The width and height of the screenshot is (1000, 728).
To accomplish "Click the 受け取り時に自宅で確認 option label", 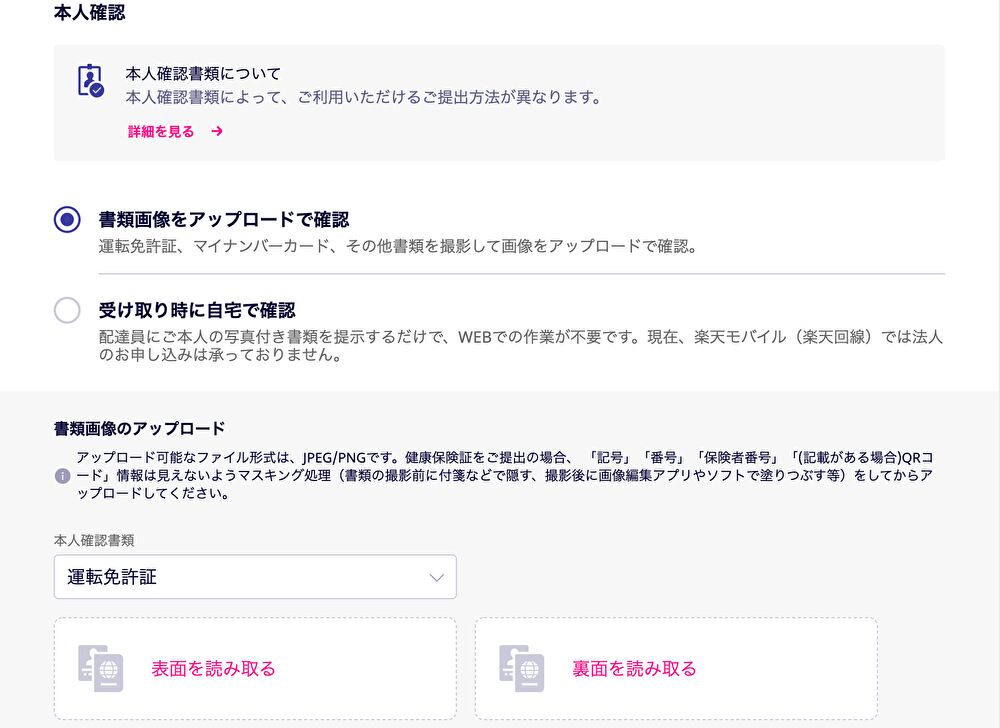I will pos(197,310).
